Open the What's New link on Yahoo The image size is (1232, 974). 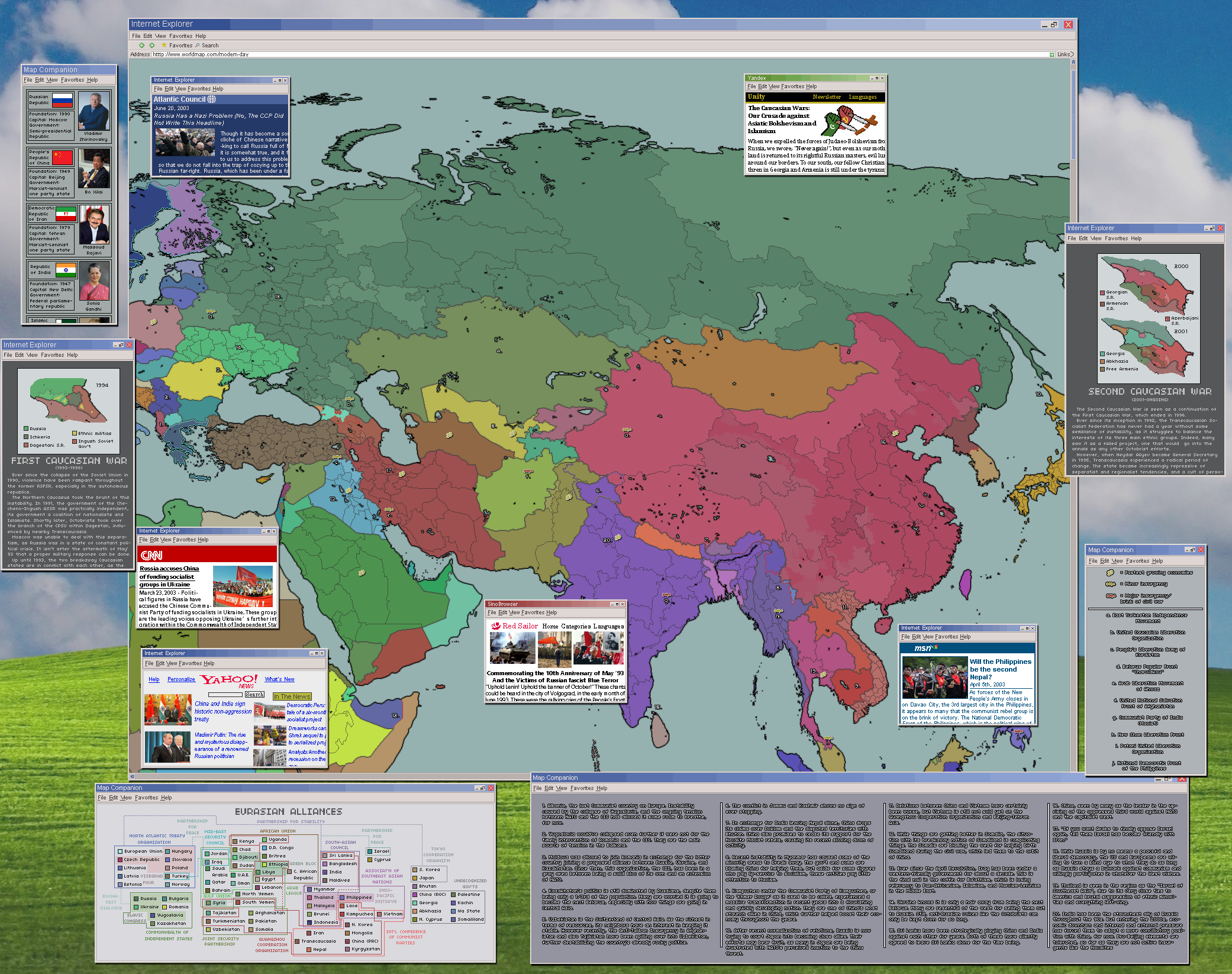point(279,679)
